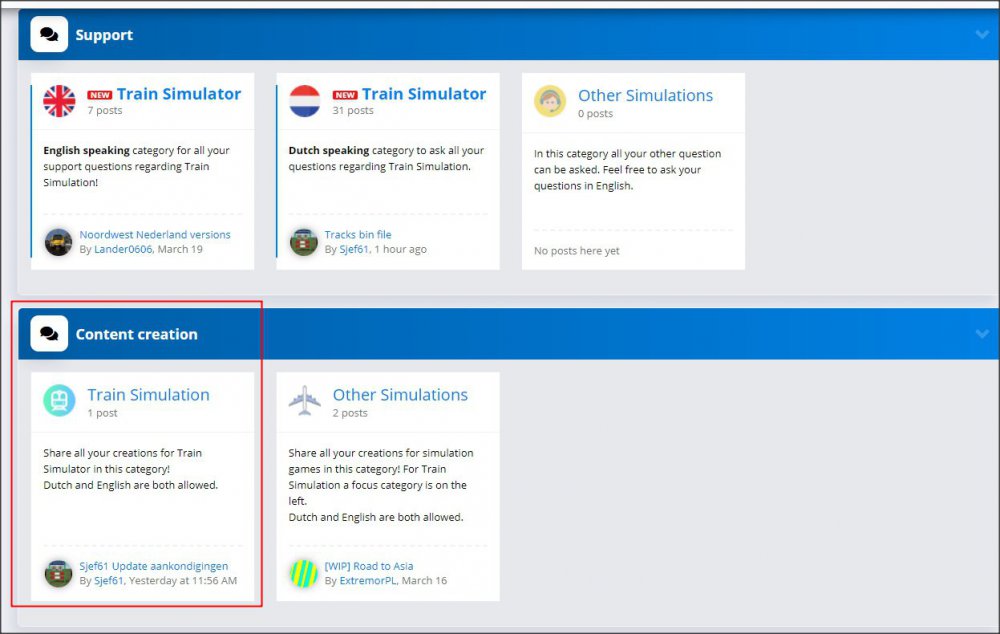1000x634 pixels.
Task: Open Dutch Train Simulator support forum title
Action: click(x=423, y=94)
